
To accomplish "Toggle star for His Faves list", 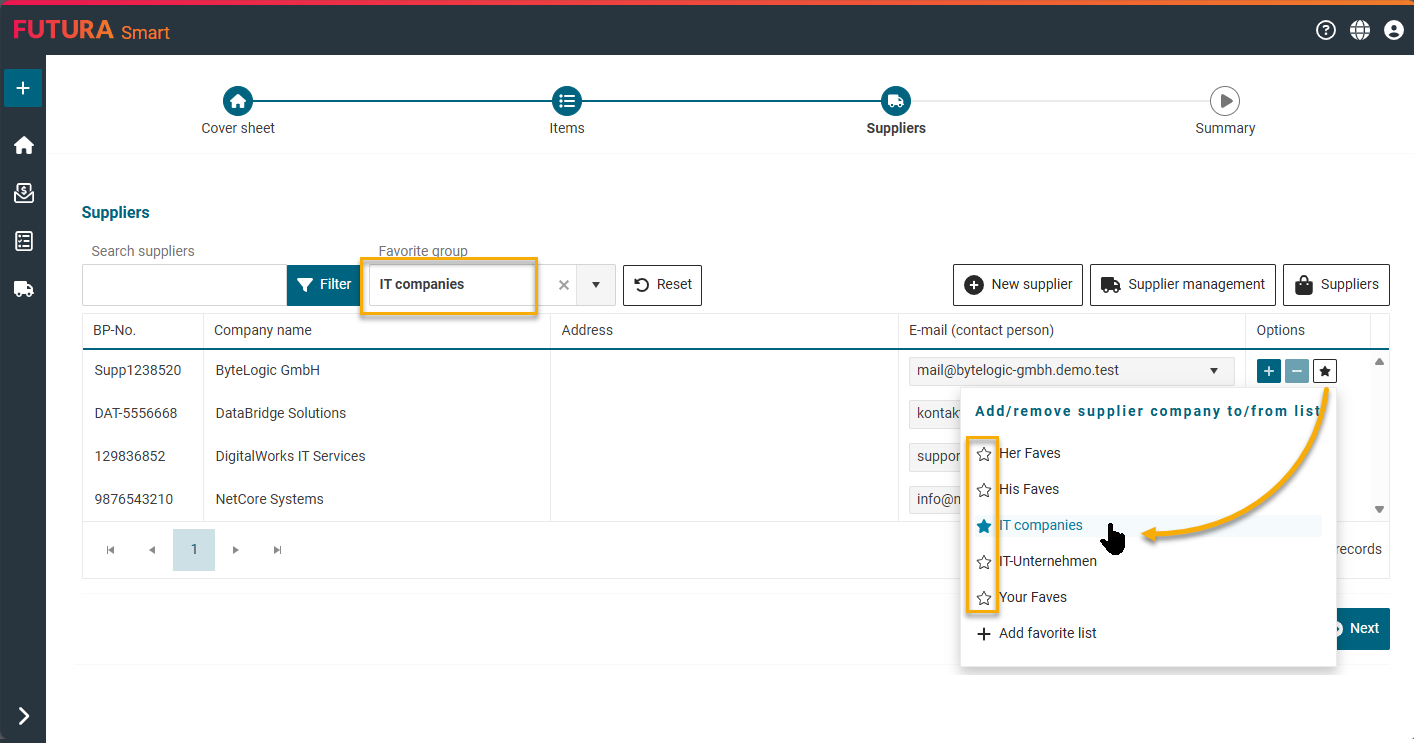I will coord(984,490).
